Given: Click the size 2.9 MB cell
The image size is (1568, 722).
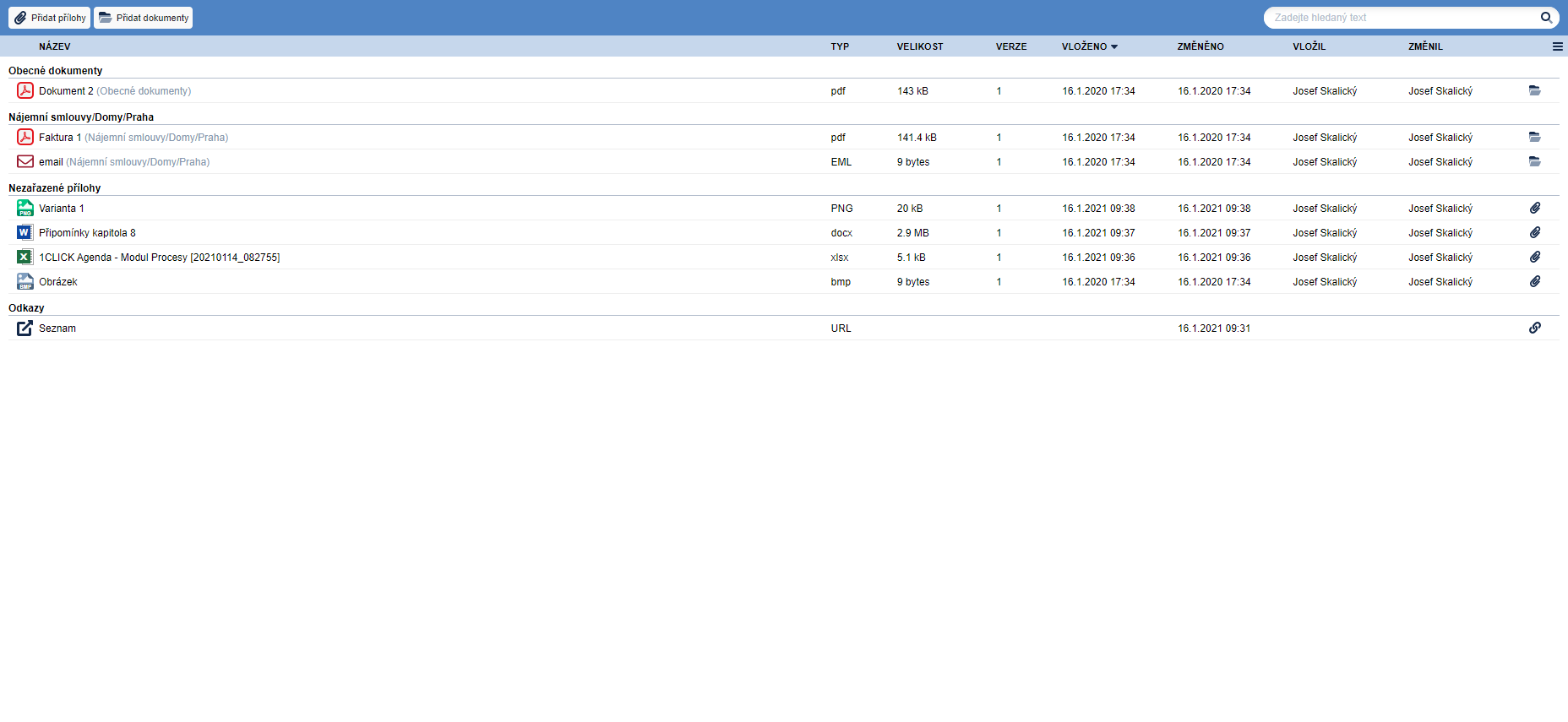Looking at the screenshot, I should (x=913, y=233).
